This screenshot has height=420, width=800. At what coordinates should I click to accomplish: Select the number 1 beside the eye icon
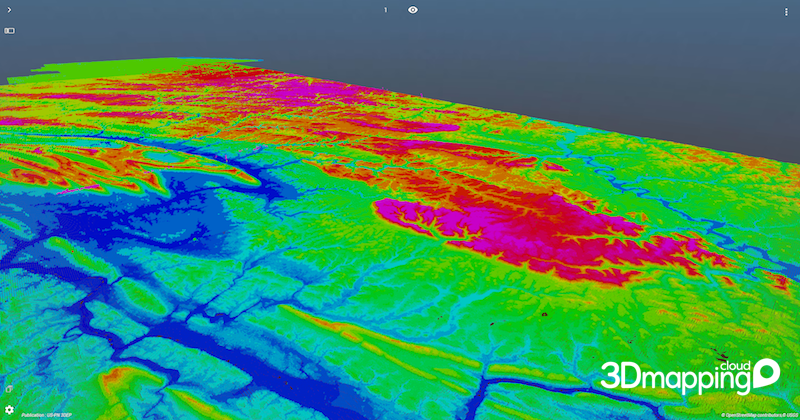[x=386, y=10]
